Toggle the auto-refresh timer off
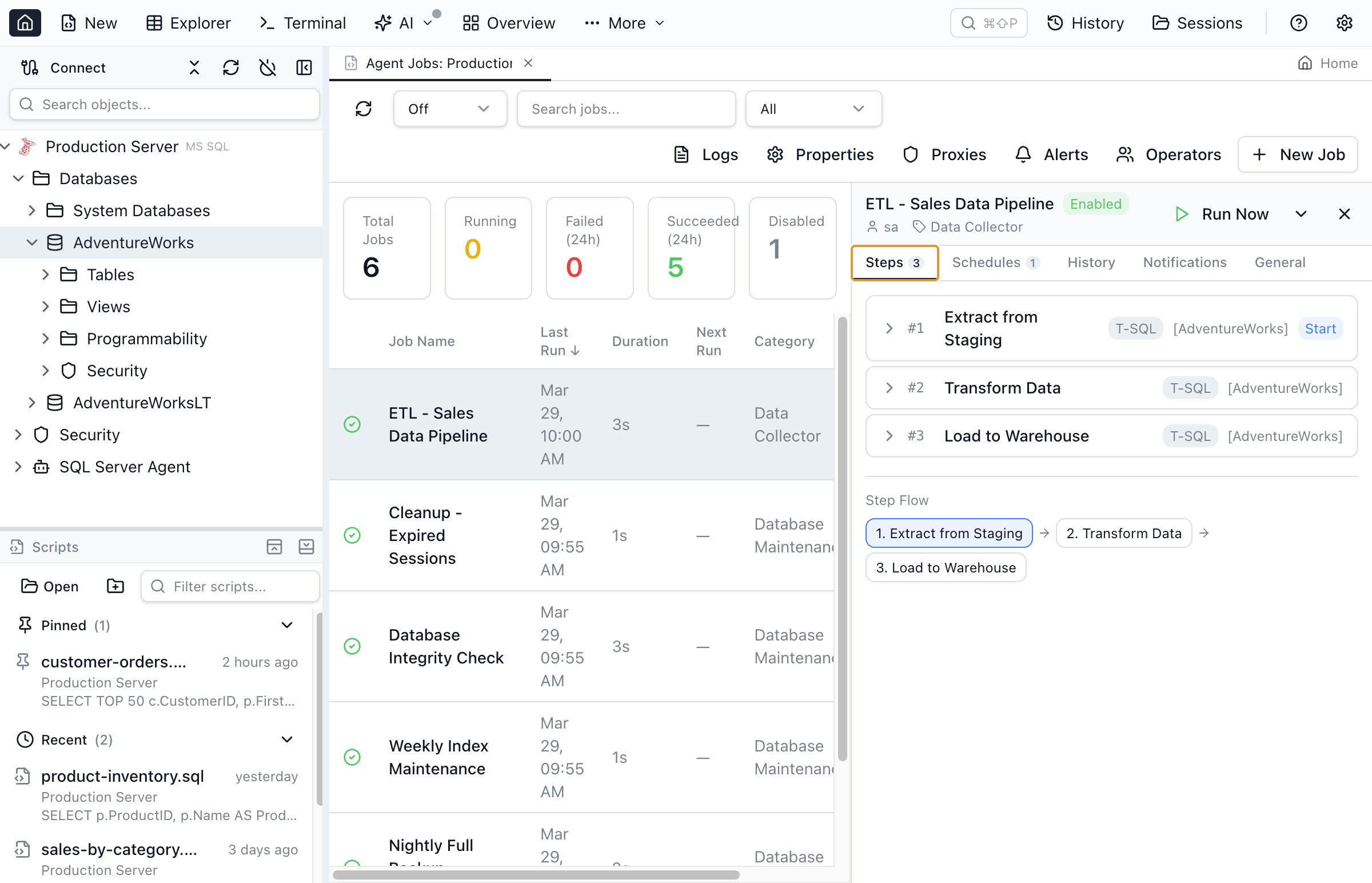1372x883 pixels. (267, 67)
